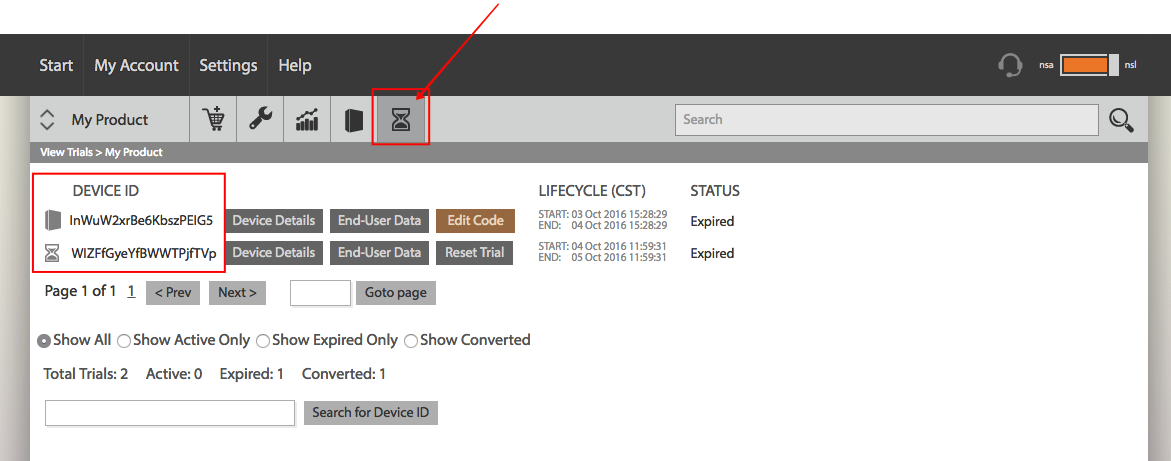
Task: Click Expired status of the Reset Trial row
Action: click(x=712, y=253)
